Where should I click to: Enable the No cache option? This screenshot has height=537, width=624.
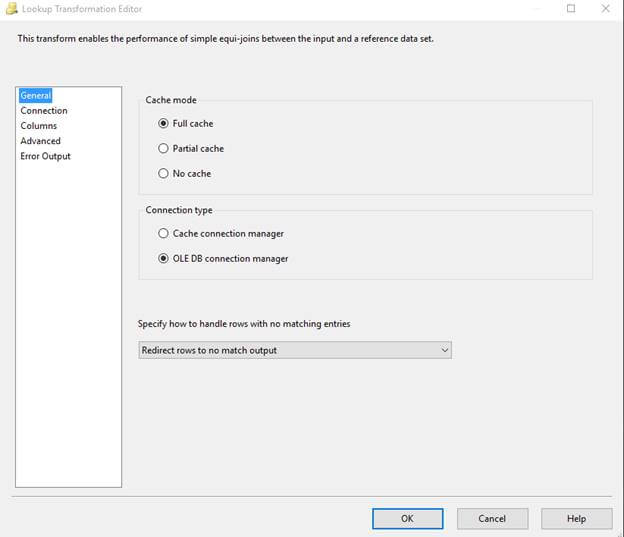pos(163,174)
